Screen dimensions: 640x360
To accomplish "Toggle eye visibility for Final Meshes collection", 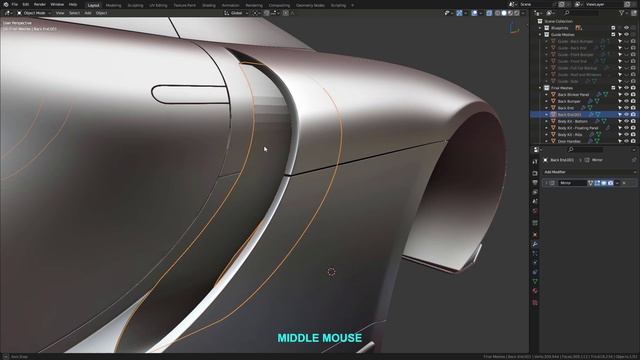I will [x=627, y=88].
